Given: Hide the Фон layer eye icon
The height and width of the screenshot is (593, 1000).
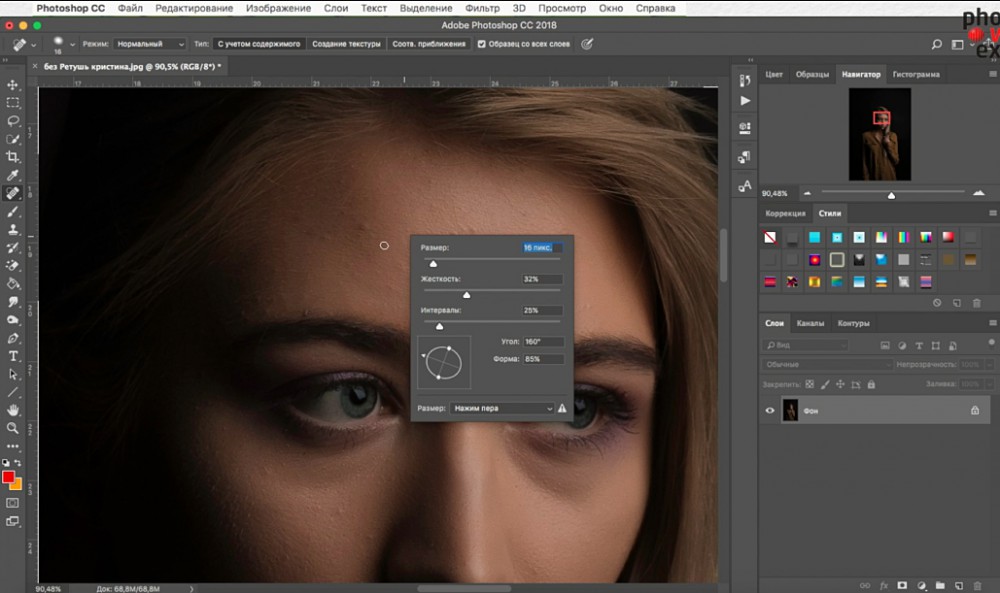Looking at the screenshot, I should (x=770, y=411).
